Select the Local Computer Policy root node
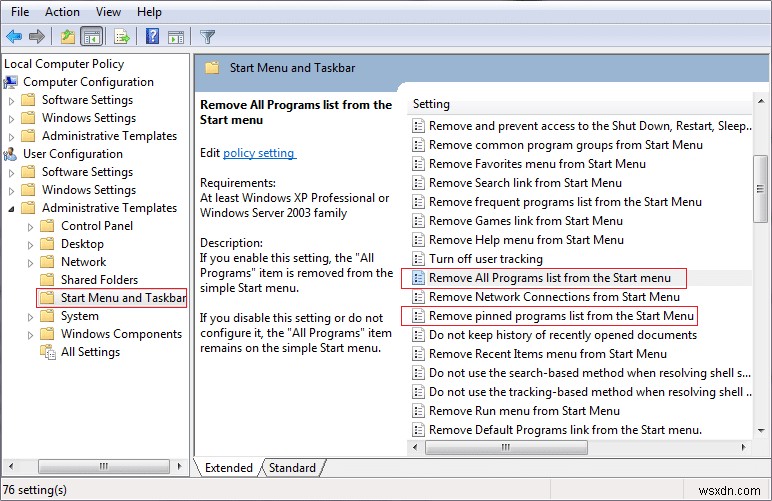The image size is (772, 501). (x=64, y=64)
